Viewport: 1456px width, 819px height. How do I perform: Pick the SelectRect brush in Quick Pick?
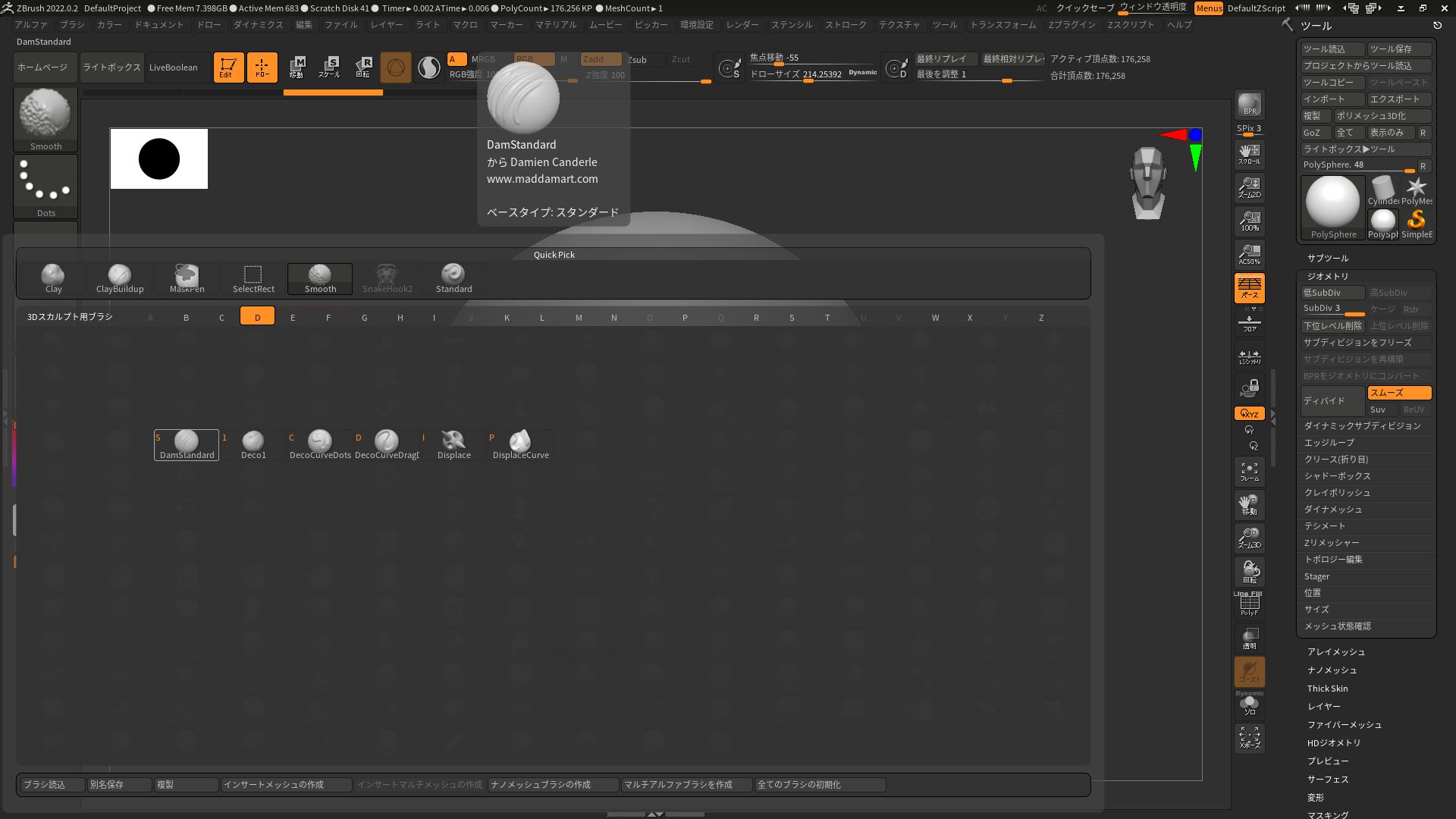(x=253, y=279)
